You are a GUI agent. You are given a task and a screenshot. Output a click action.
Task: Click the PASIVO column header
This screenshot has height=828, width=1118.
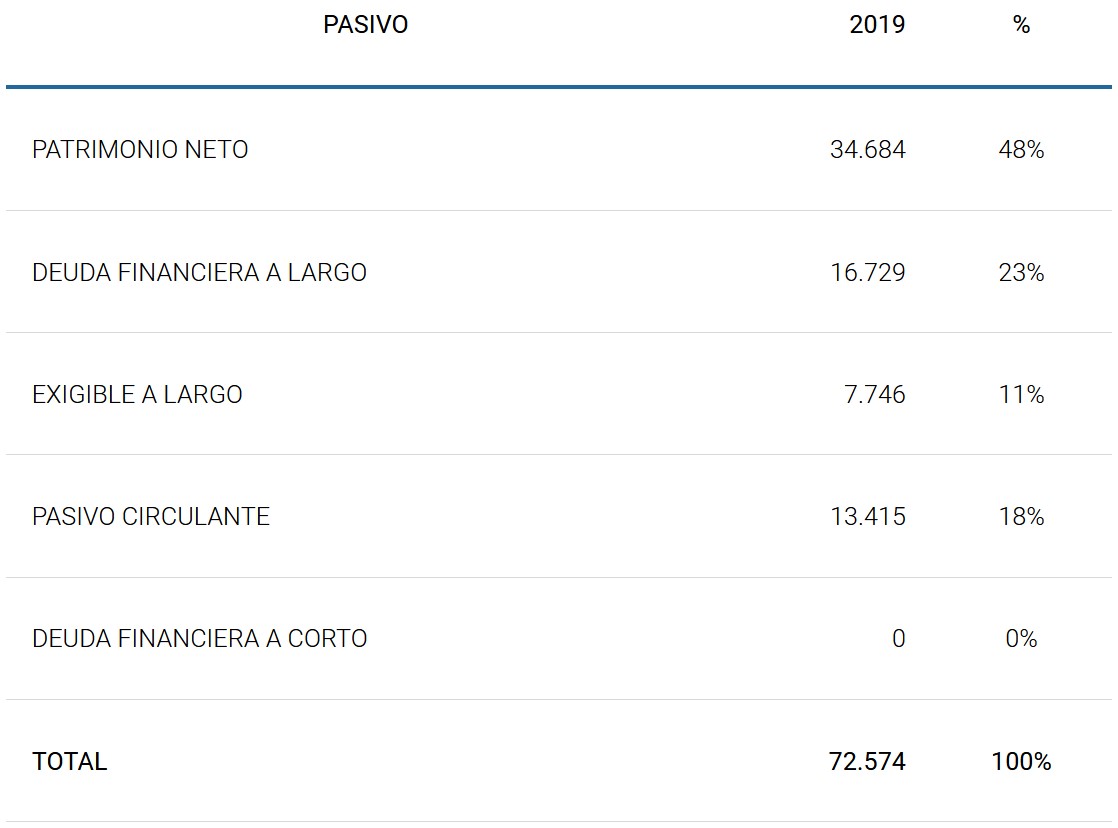(x=365, y=25)
